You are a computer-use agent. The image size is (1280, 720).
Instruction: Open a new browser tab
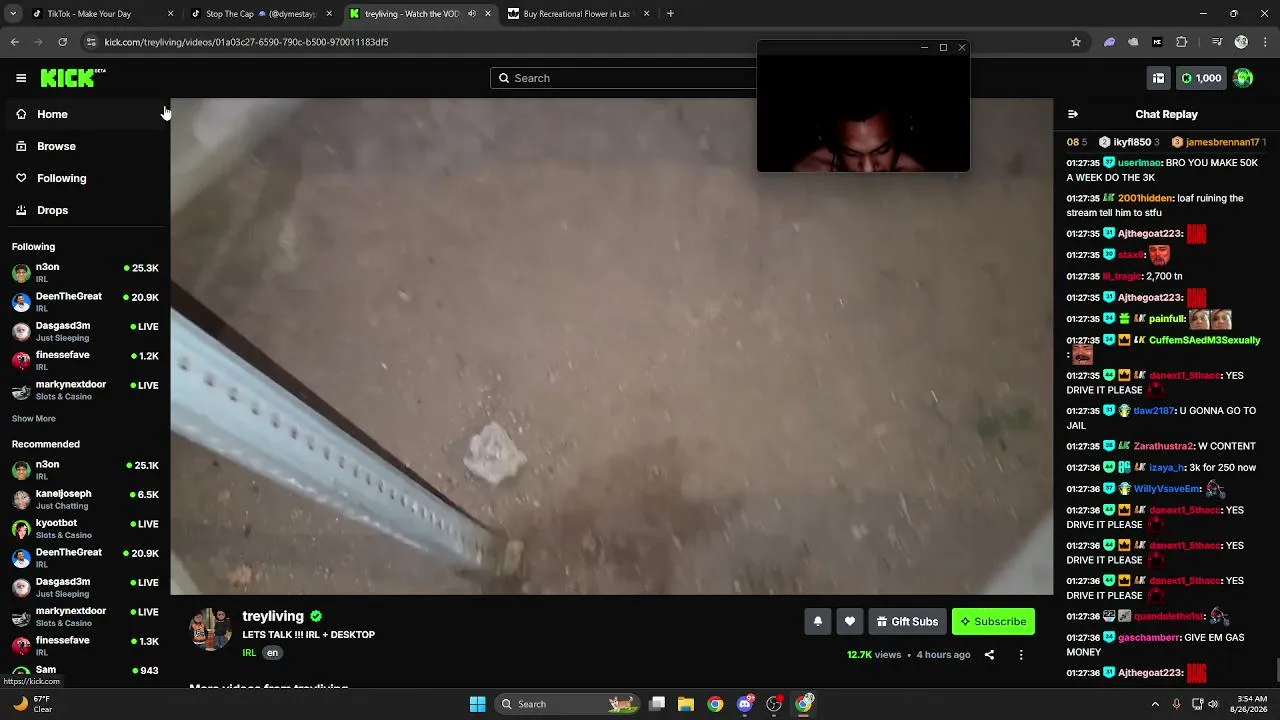point(670,14)
